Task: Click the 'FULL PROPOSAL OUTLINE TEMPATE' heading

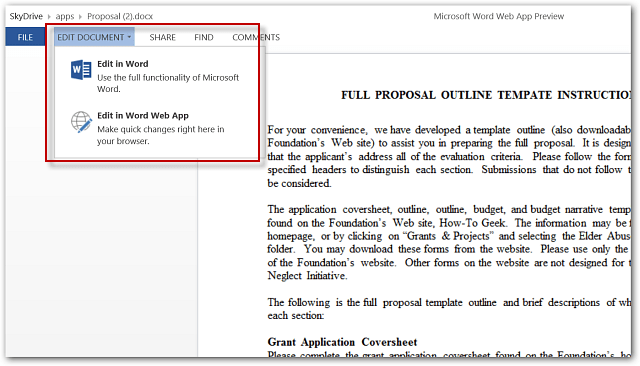Action: pos(486,95)
